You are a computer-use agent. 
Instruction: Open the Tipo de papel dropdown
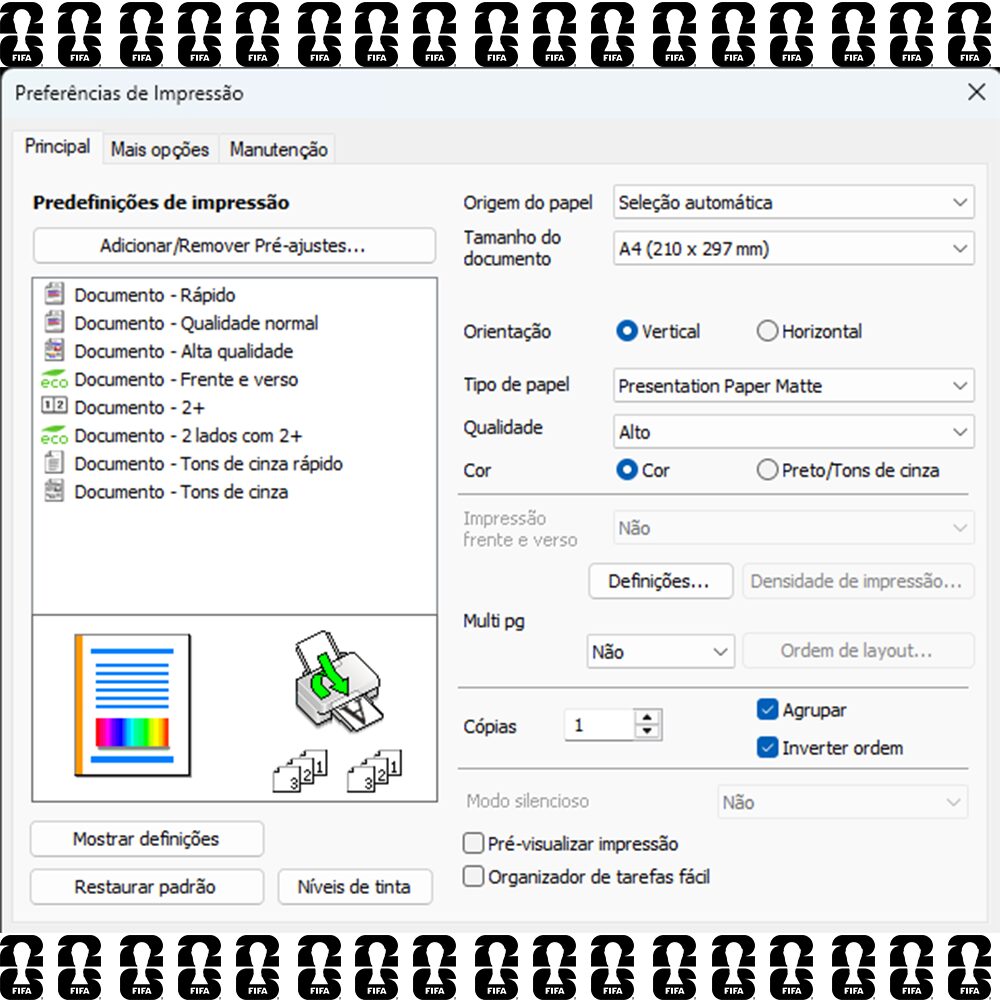pos(793,385)
